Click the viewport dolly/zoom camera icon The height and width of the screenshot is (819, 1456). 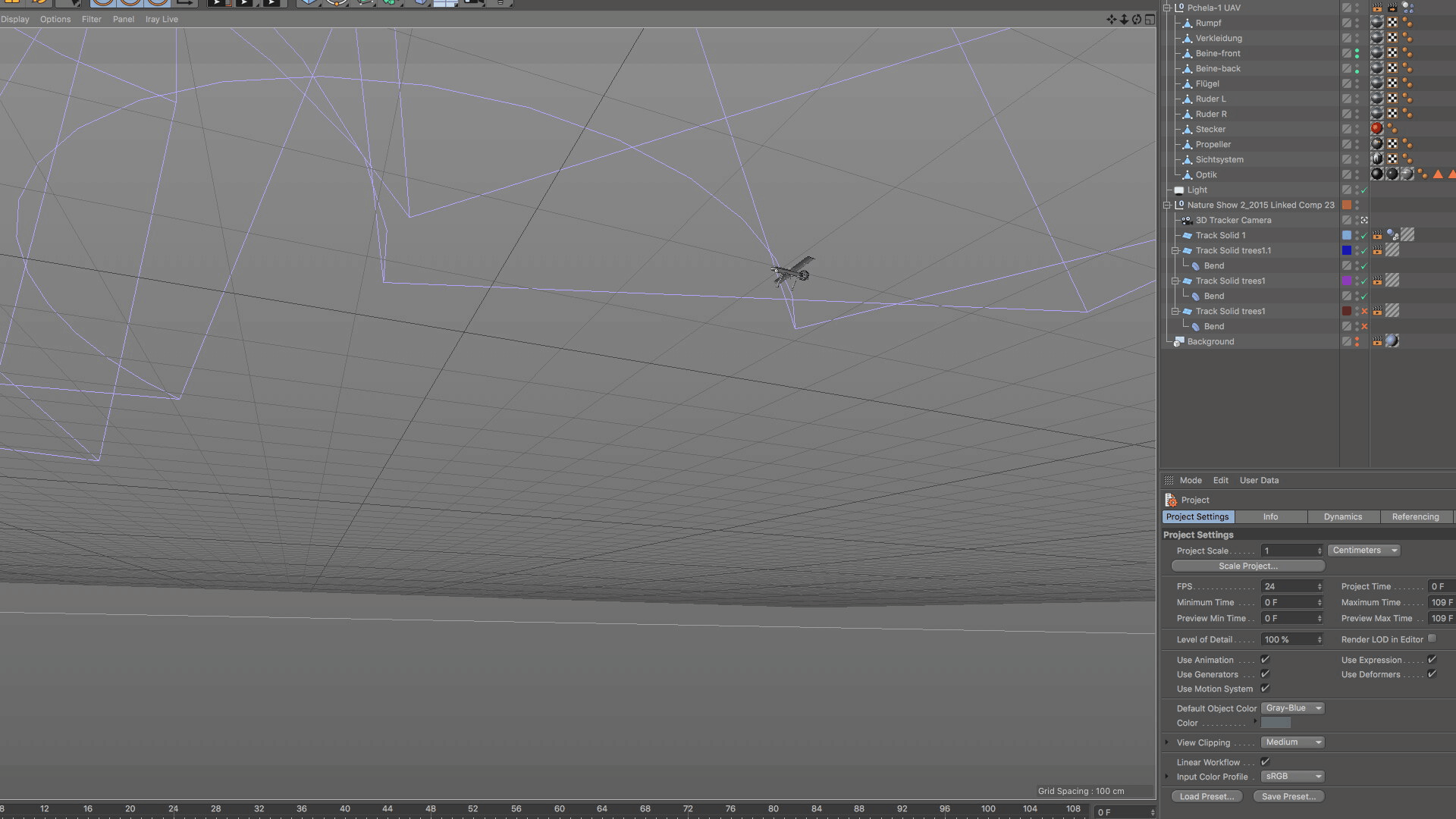coord(1125,20)
